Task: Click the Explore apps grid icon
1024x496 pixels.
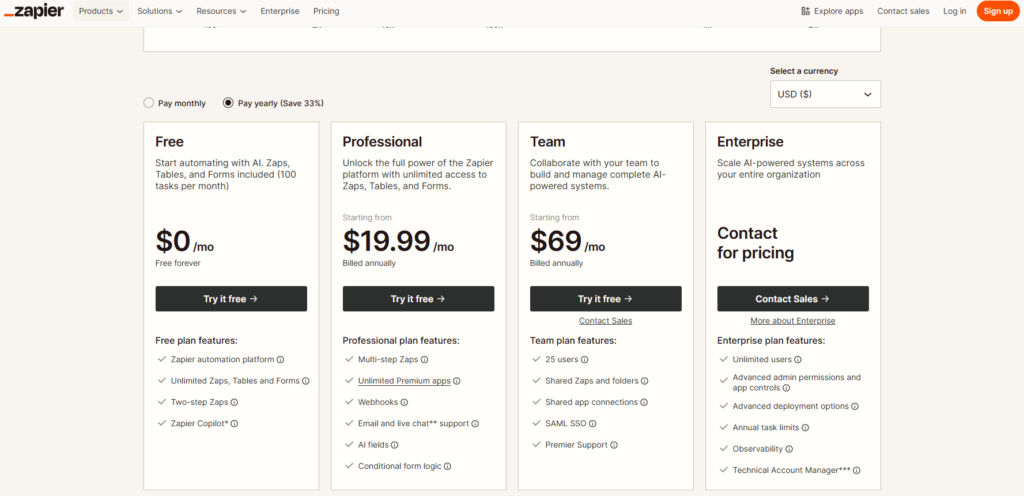Action: click(x=806, y=11)
